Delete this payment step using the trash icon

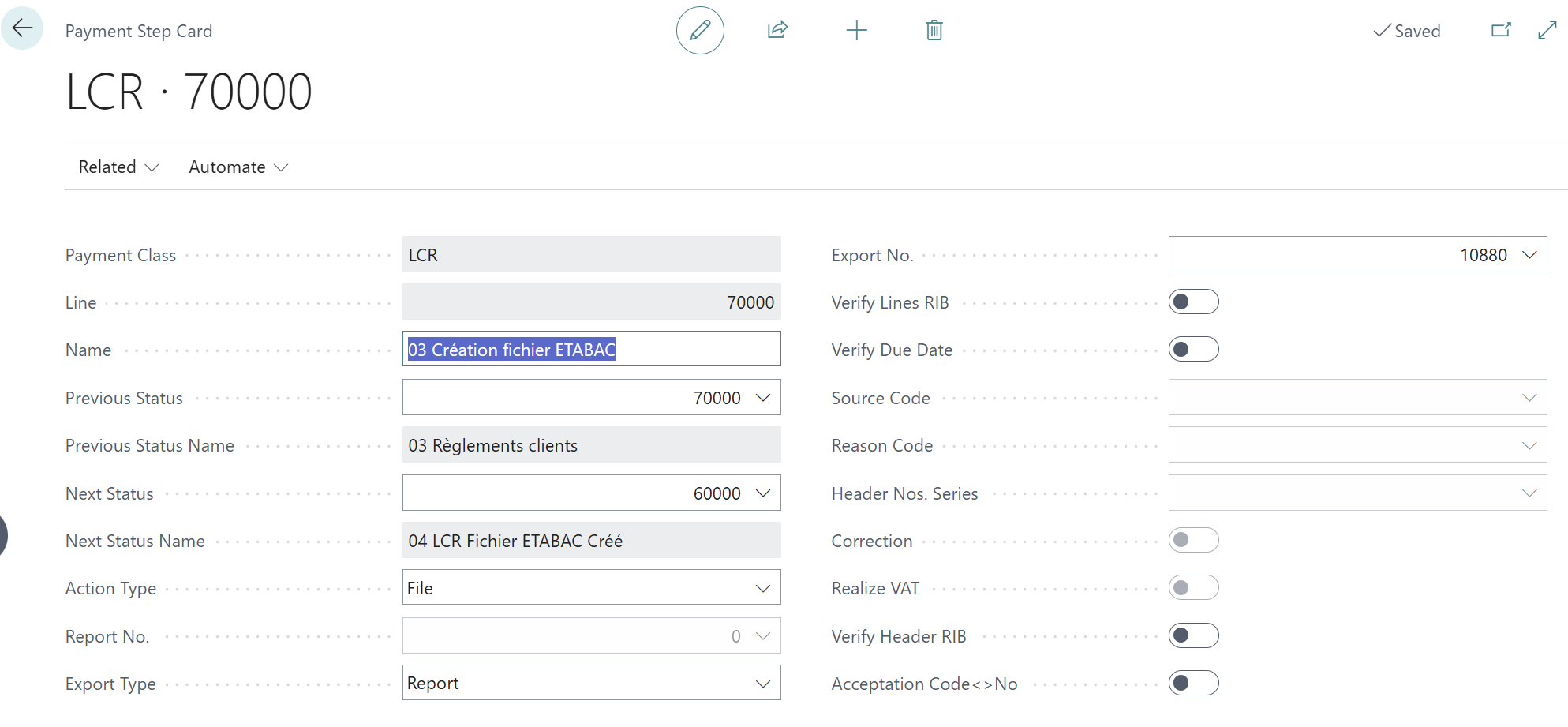pos(934,30)
